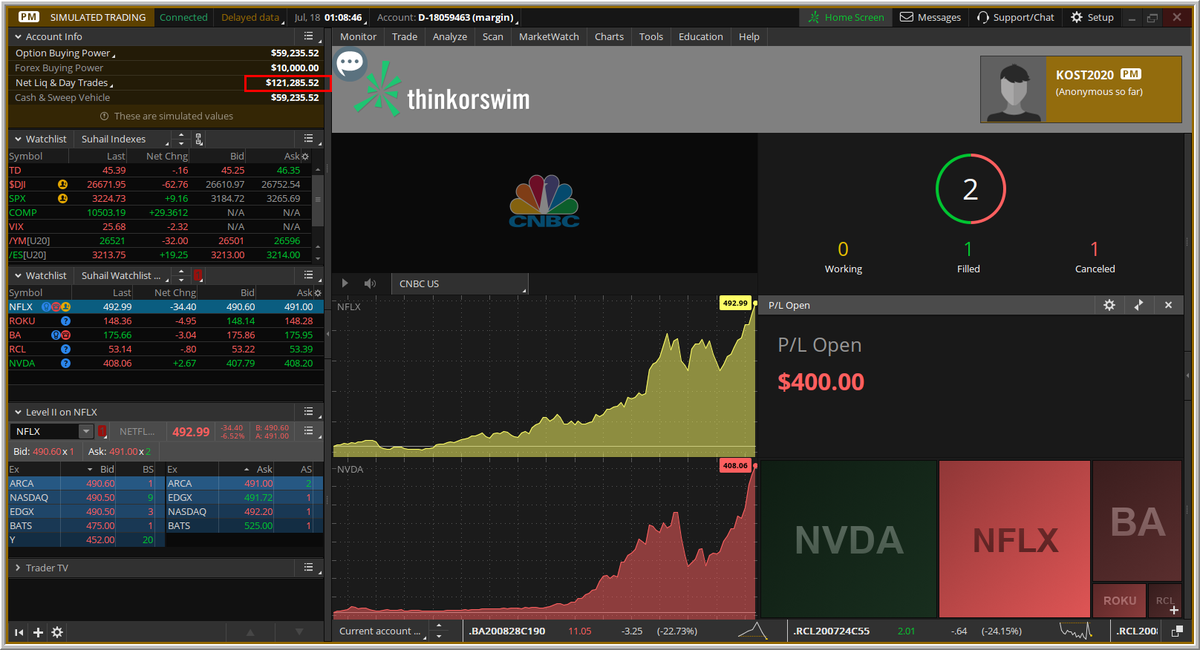
Task: Open the NFLX symbol dropdown arrow
Action: pyautogui.click(x=86, y=432)
